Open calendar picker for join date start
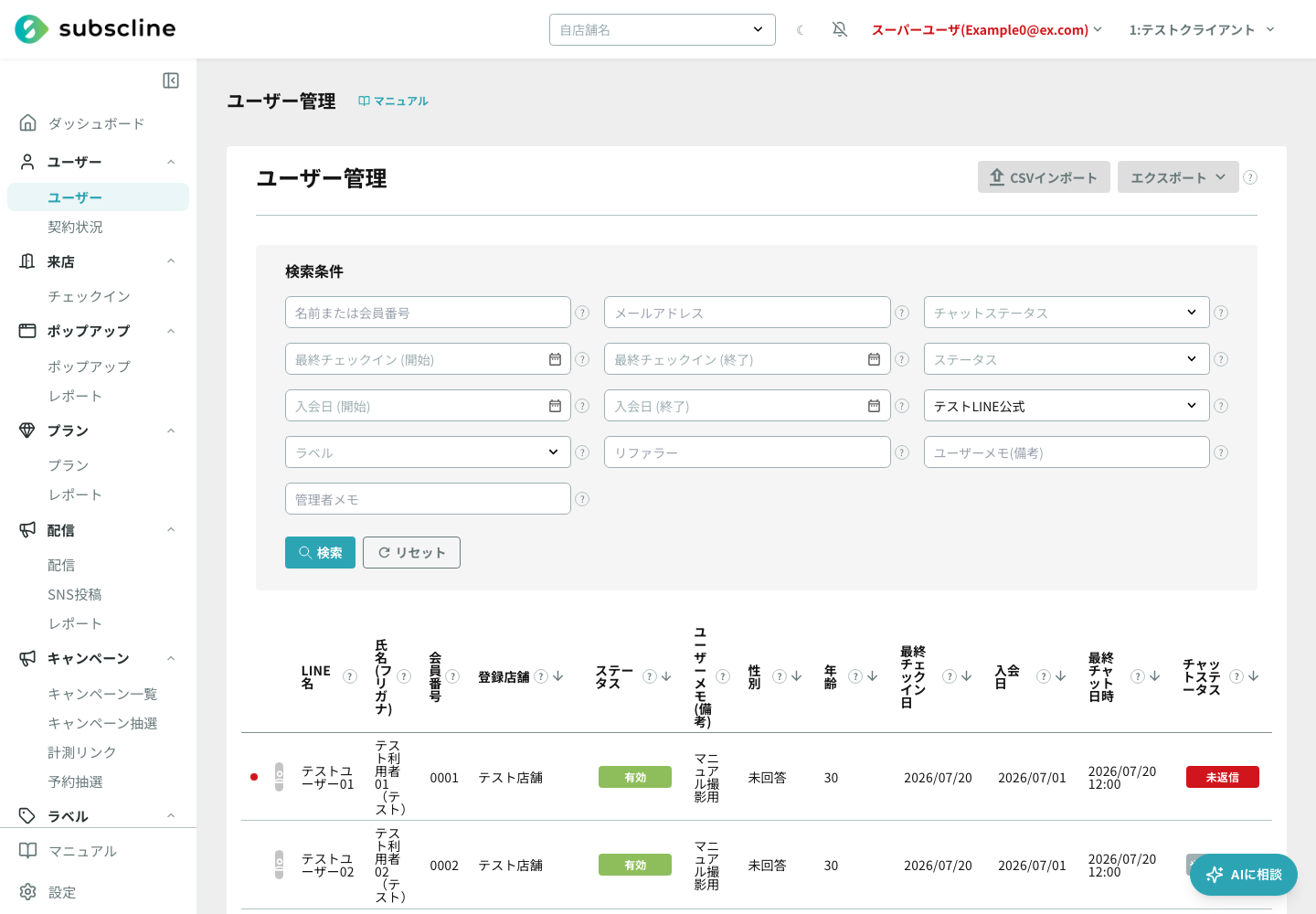 (555, 406)
